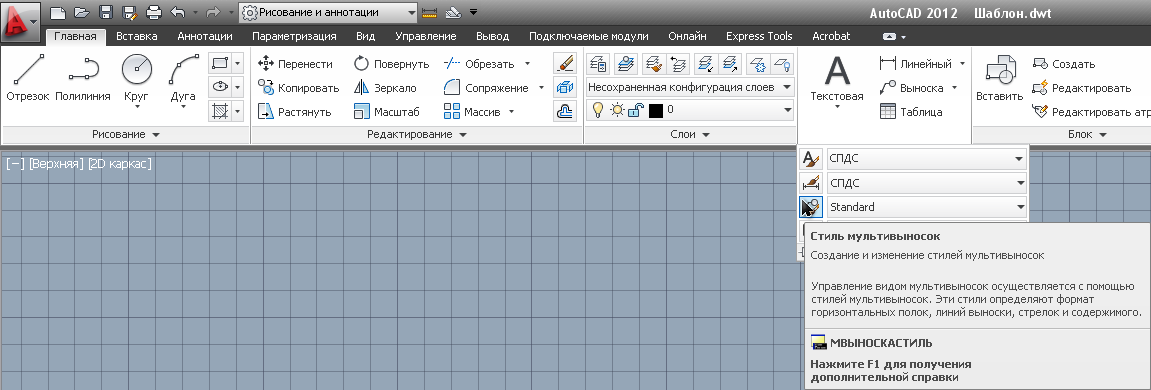Viewport: 1151px width, 390px height.
Task: Click the [Верхняя] viewport view label
Action: click(57, 164)
